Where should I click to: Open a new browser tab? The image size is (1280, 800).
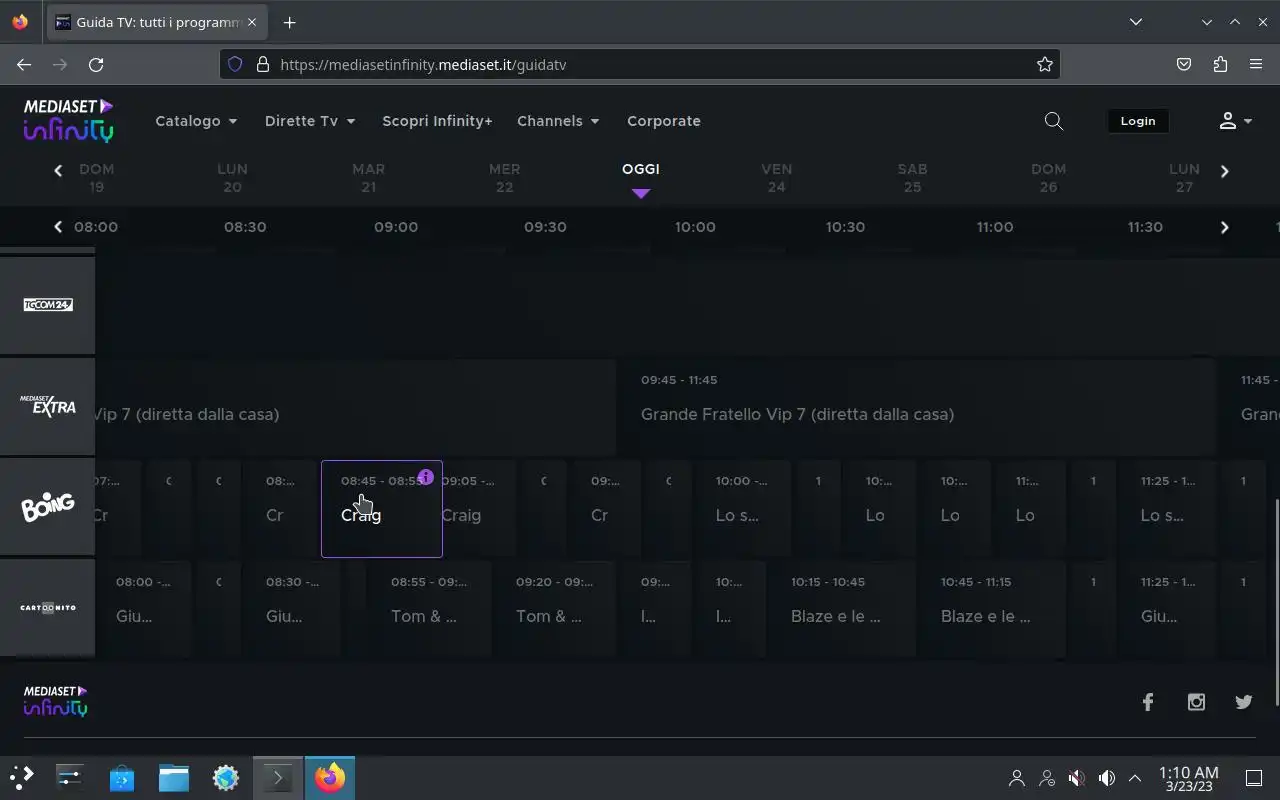pyautogui.click(x=289, y=22)
